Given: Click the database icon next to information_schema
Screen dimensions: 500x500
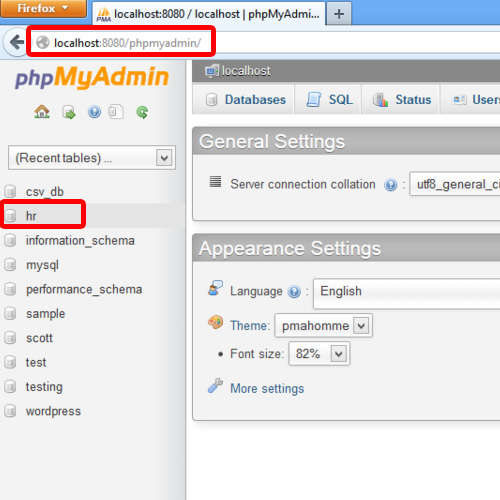Looking at the screenshot, I should pyautogui.click(x=10, y=240).
